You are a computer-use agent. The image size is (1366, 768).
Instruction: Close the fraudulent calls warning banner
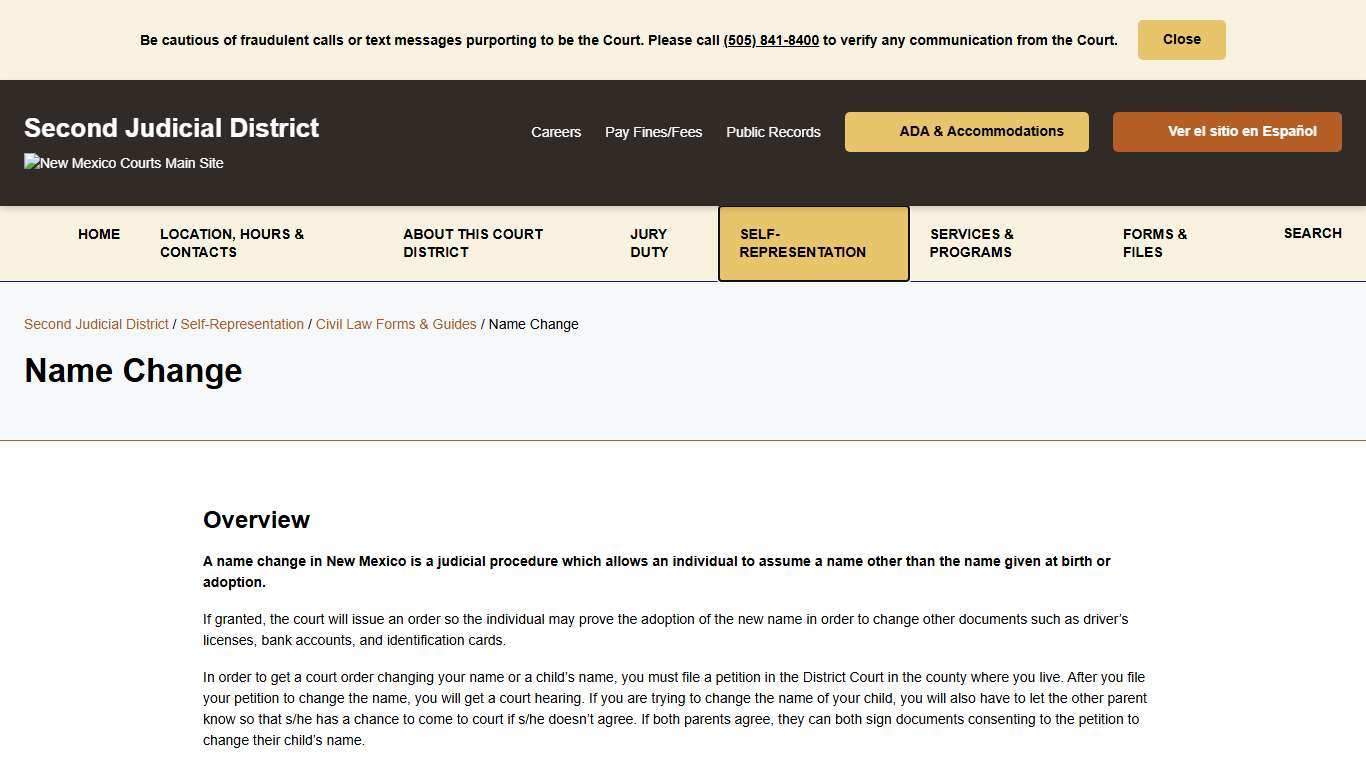tap(1181, 40)
